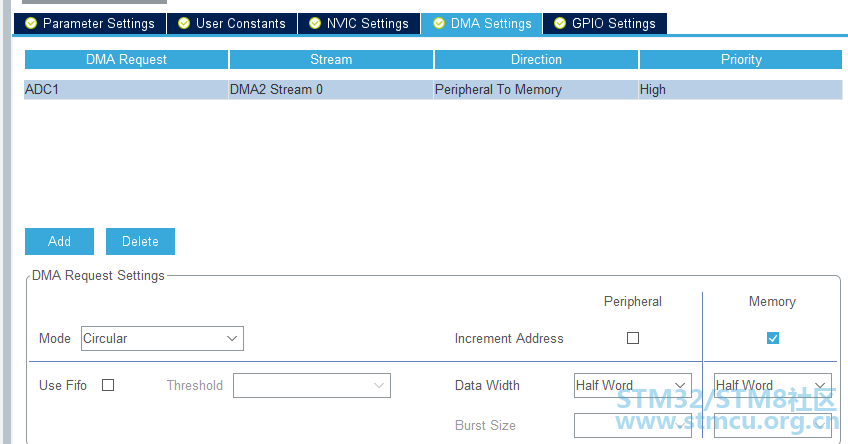Enable Peripheral Increment Address checkbox
The image size is (848, 444).
pos(633,338)
